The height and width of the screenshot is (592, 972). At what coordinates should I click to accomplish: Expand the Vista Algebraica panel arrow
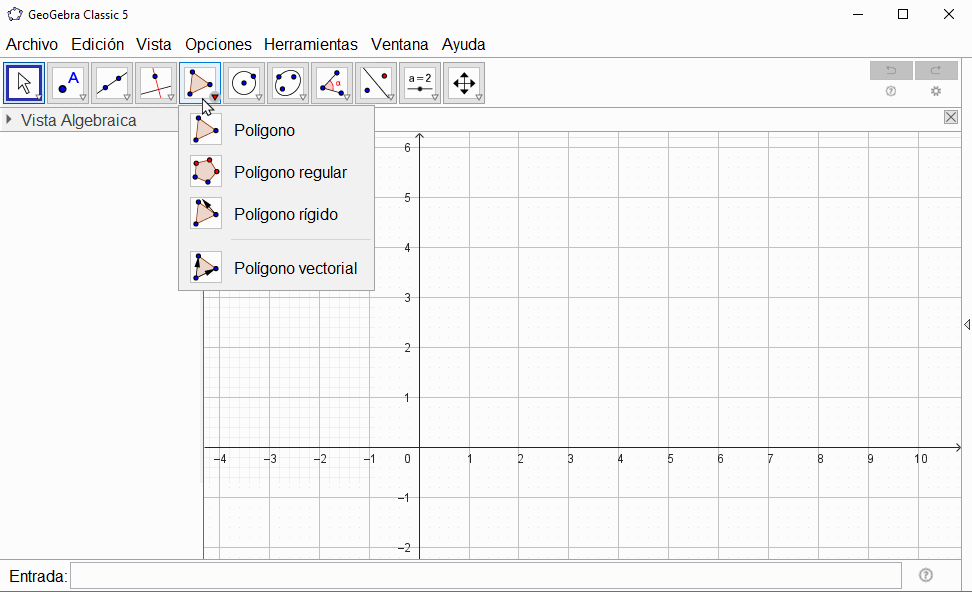(x=10, y=120)
